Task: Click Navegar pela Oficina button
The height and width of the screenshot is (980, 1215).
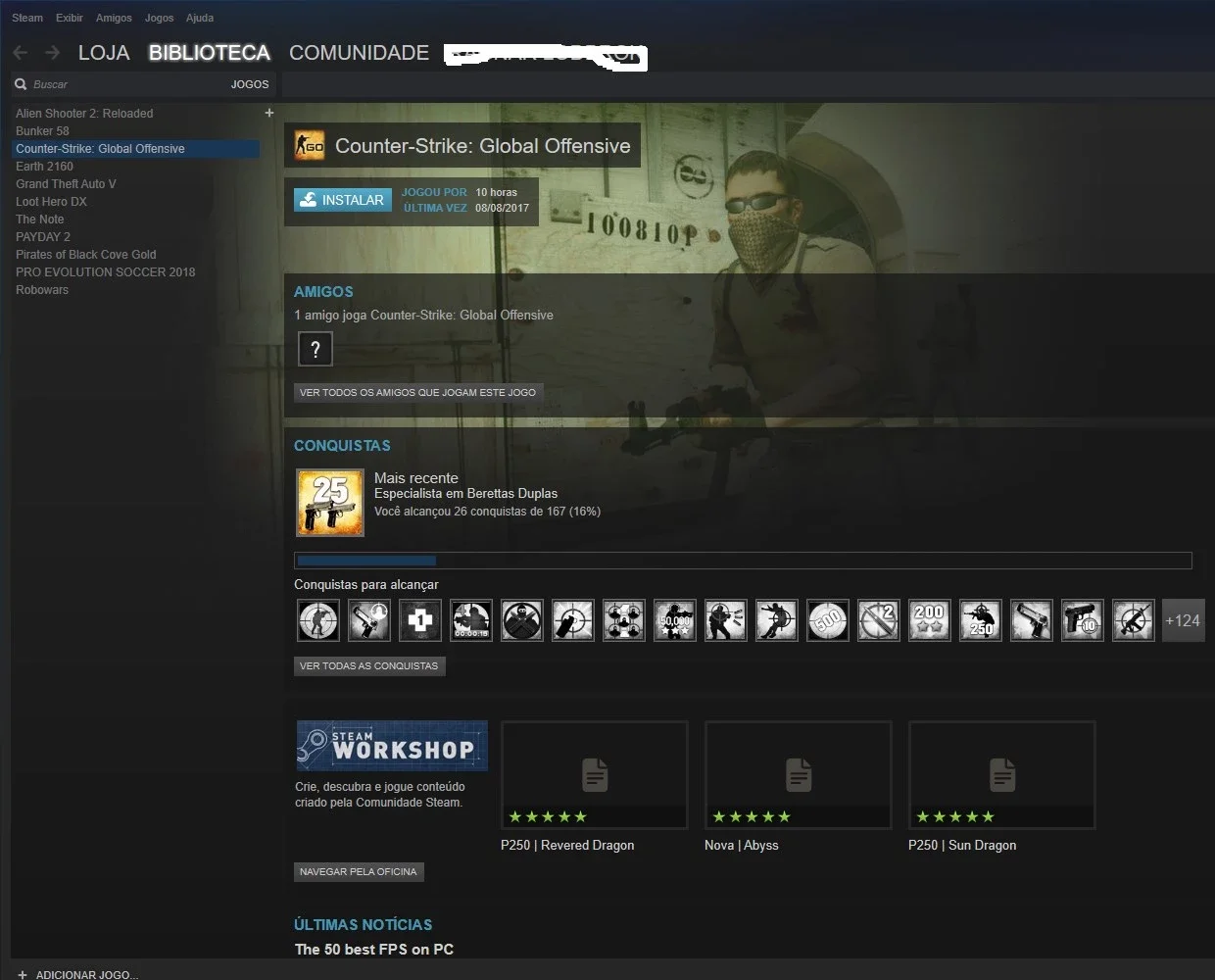Action: coord(359,871)
